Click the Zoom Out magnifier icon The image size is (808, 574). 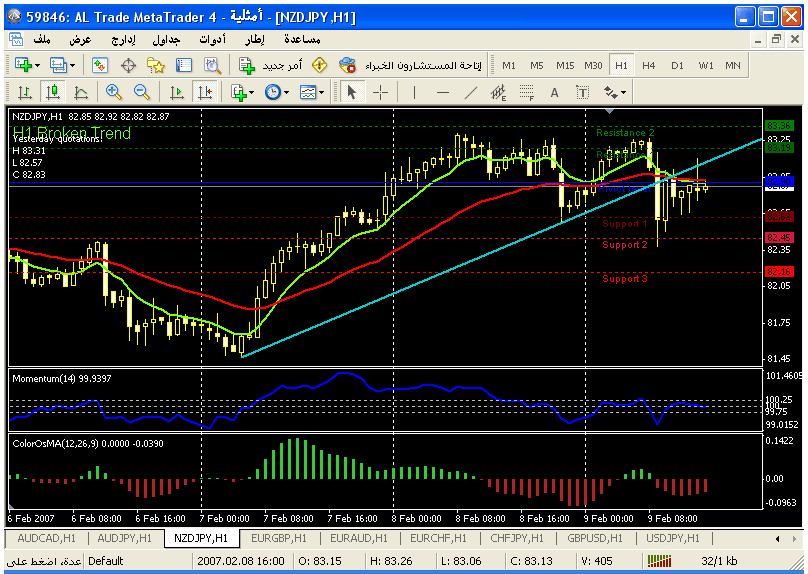(142, 92)
